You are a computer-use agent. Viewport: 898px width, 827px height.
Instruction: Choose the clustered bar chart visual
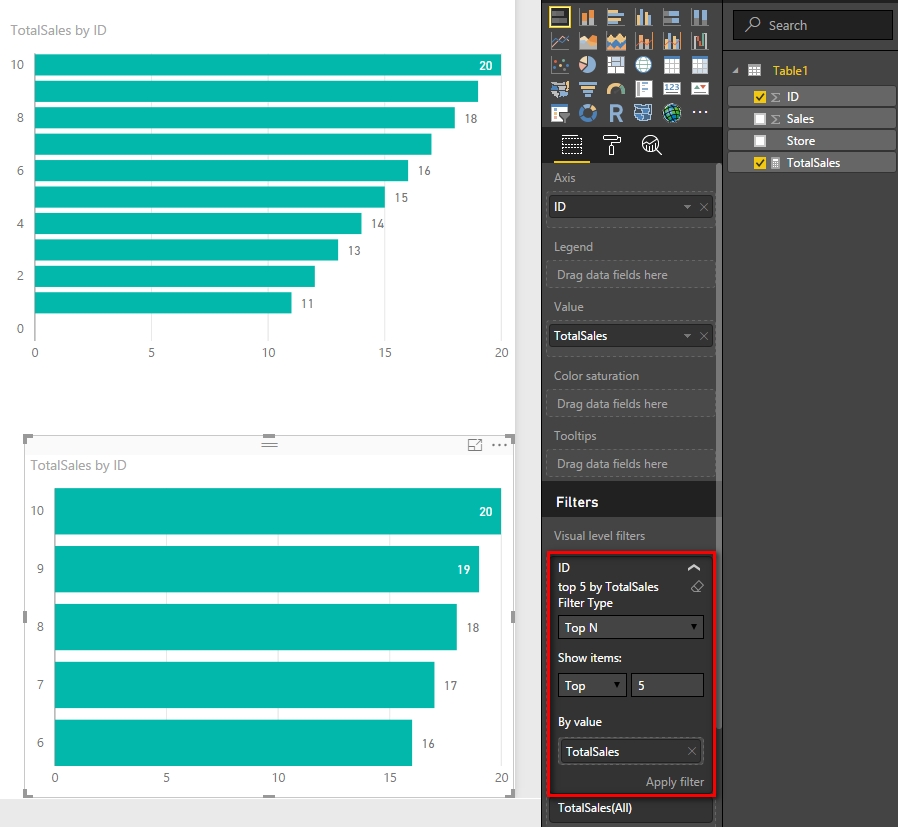616,17
